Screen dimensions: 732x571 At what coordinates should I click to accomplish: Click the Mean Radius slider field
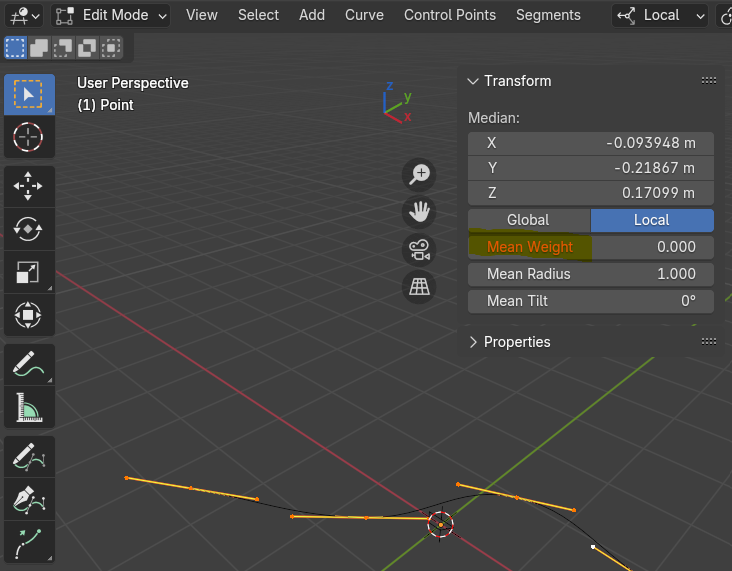click(591, 275)
